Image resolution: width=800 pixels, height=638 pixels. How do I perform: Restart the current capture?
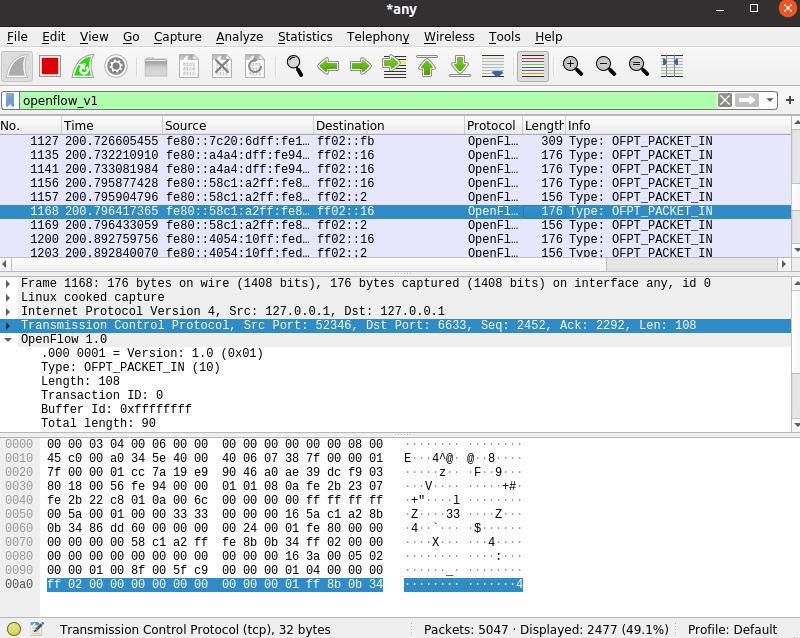83,66
